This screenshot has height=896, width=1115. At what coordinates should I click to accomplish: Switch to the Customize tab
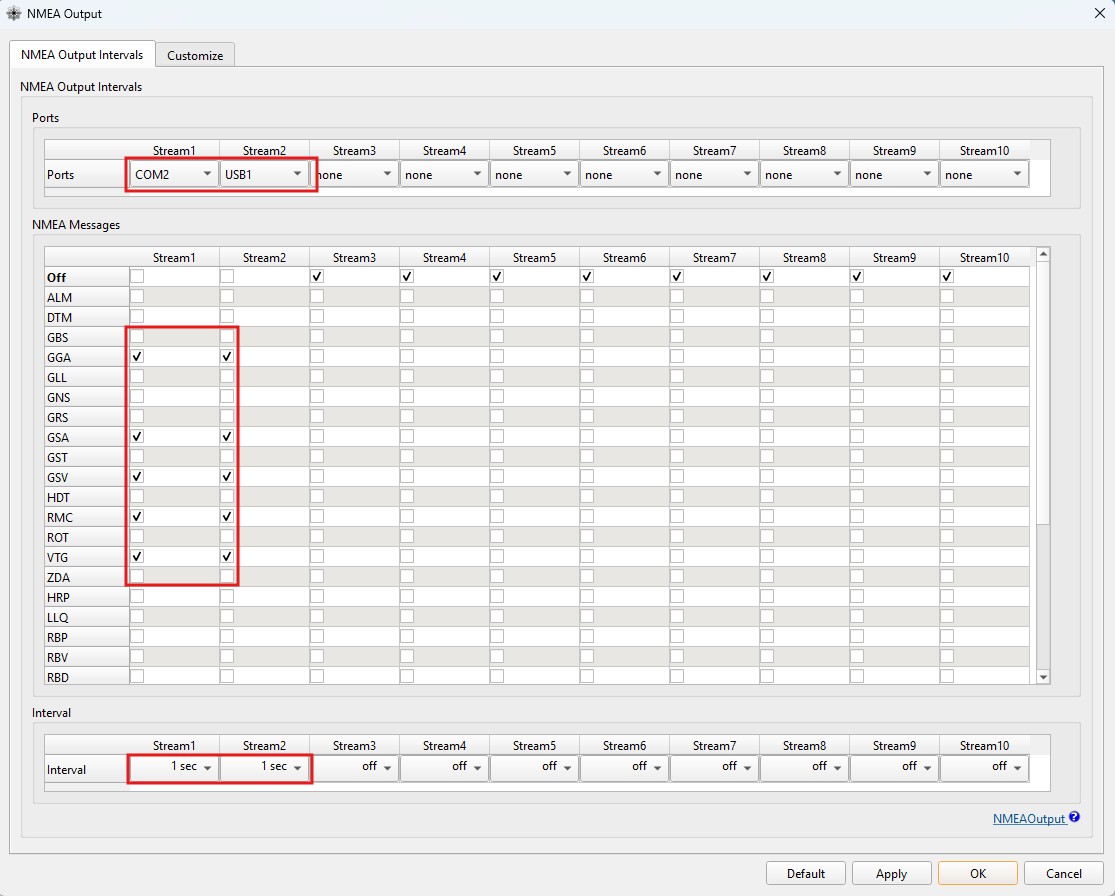(195, 55)
